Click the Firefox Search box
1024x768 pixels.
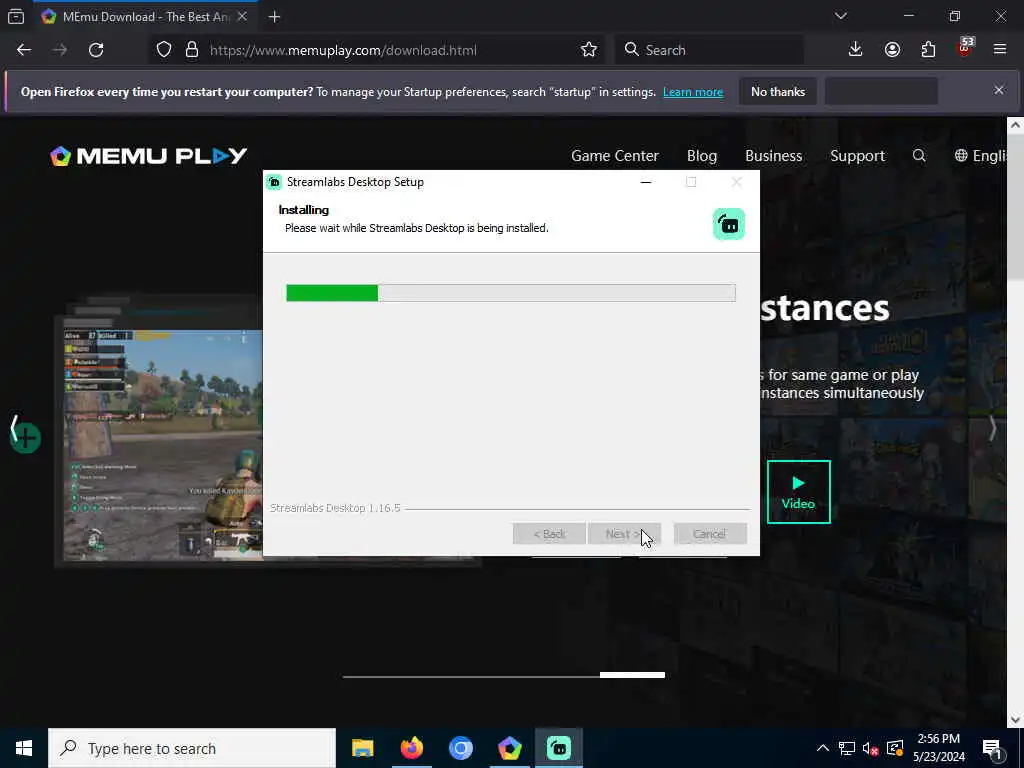709,50
